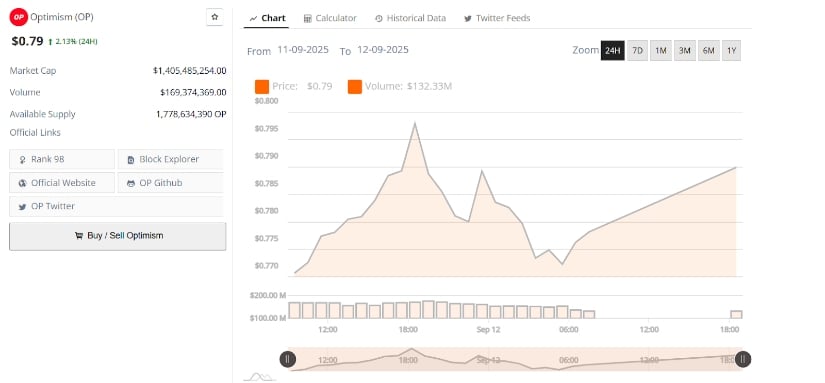Open the OP Twitter link
Screen dimensions: 825x383
(x=116, y=206)
